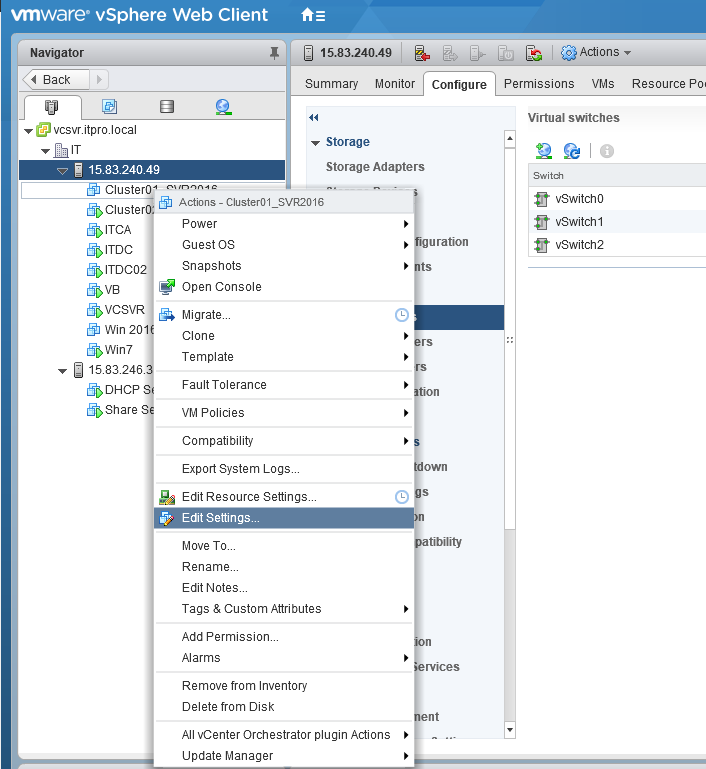706x769 pixels.
Task: Expand the Update Manager submenu
Action: pyautogui.click(x=284, y=756)
